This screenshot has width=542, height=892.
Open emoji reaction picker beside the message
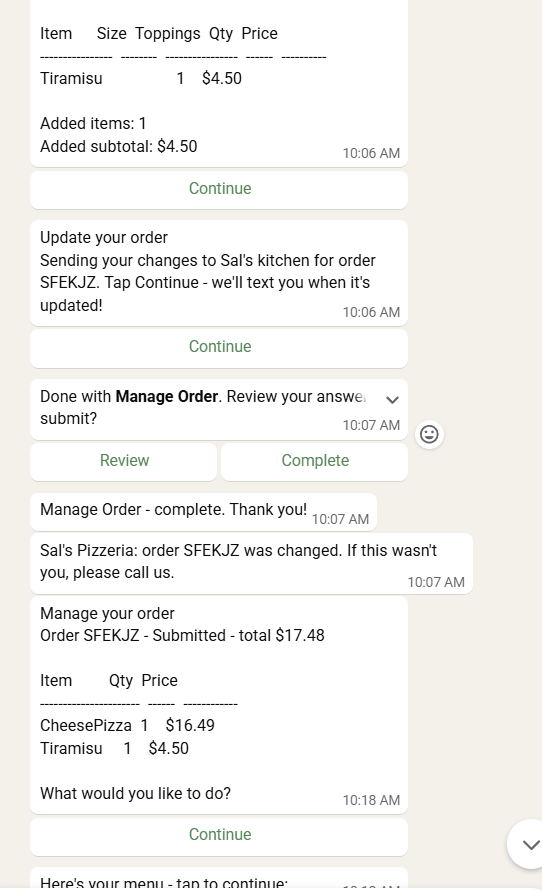(x=429, y=435)
